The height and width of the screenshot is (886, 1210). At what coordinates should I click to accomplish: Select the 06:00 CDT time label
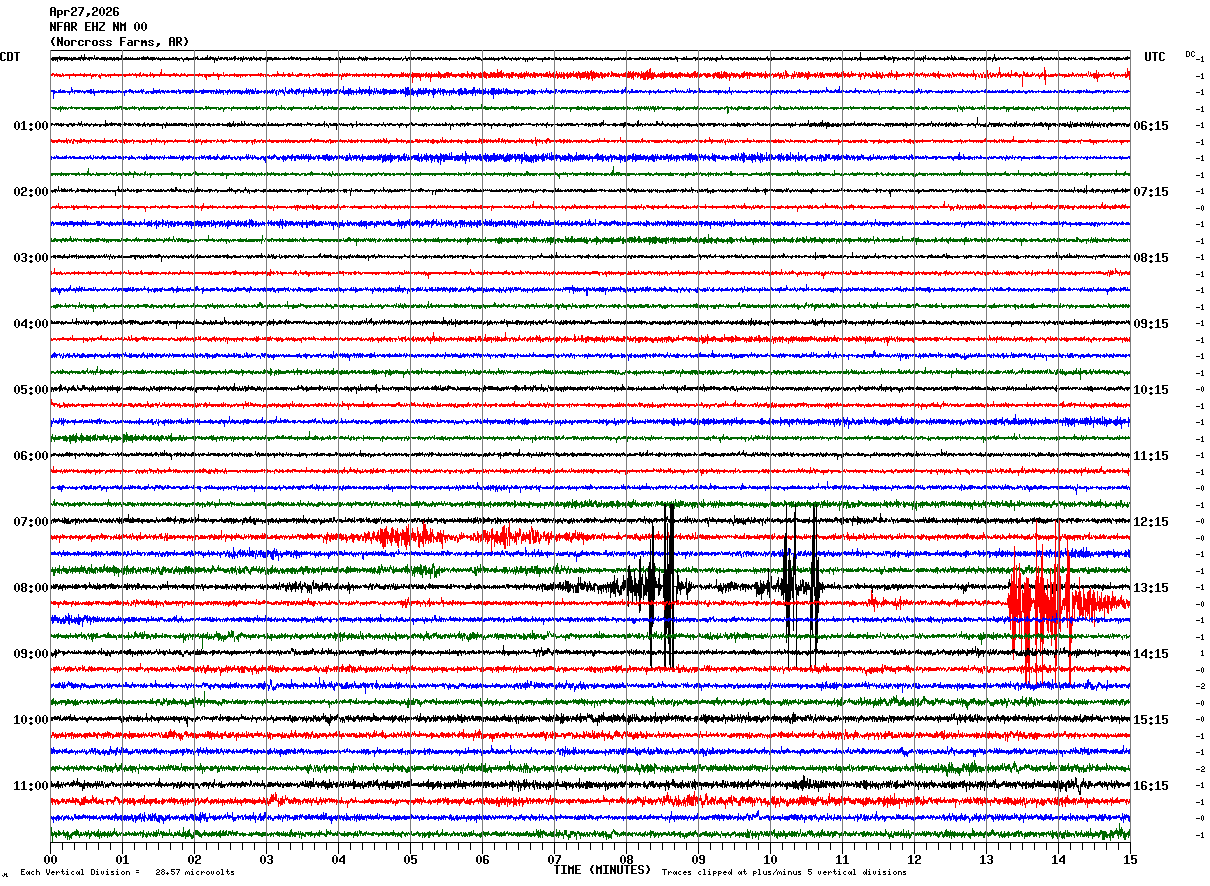click(31, 456)
